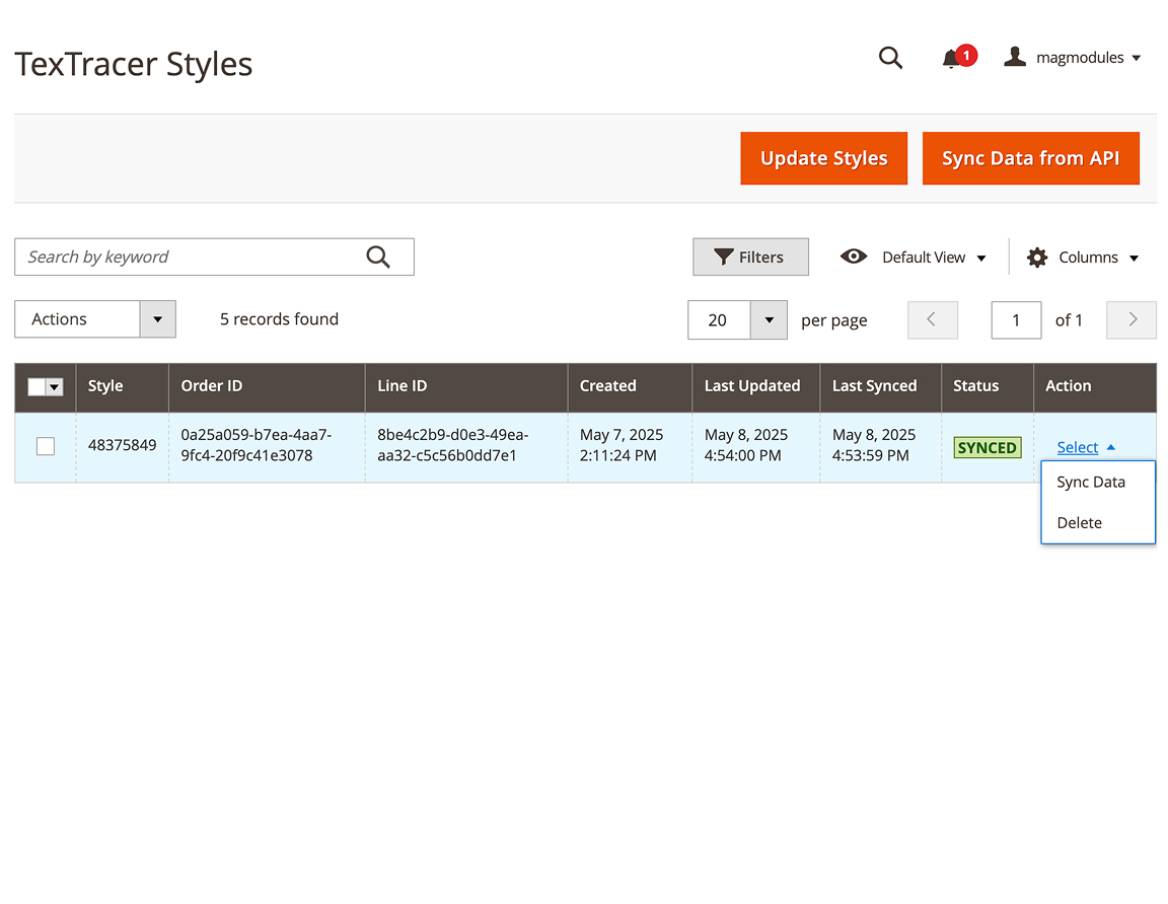Click the red notification count badge
Image resolution: width=1168 pixels, height=904 pixels.
tap(966, 55)
